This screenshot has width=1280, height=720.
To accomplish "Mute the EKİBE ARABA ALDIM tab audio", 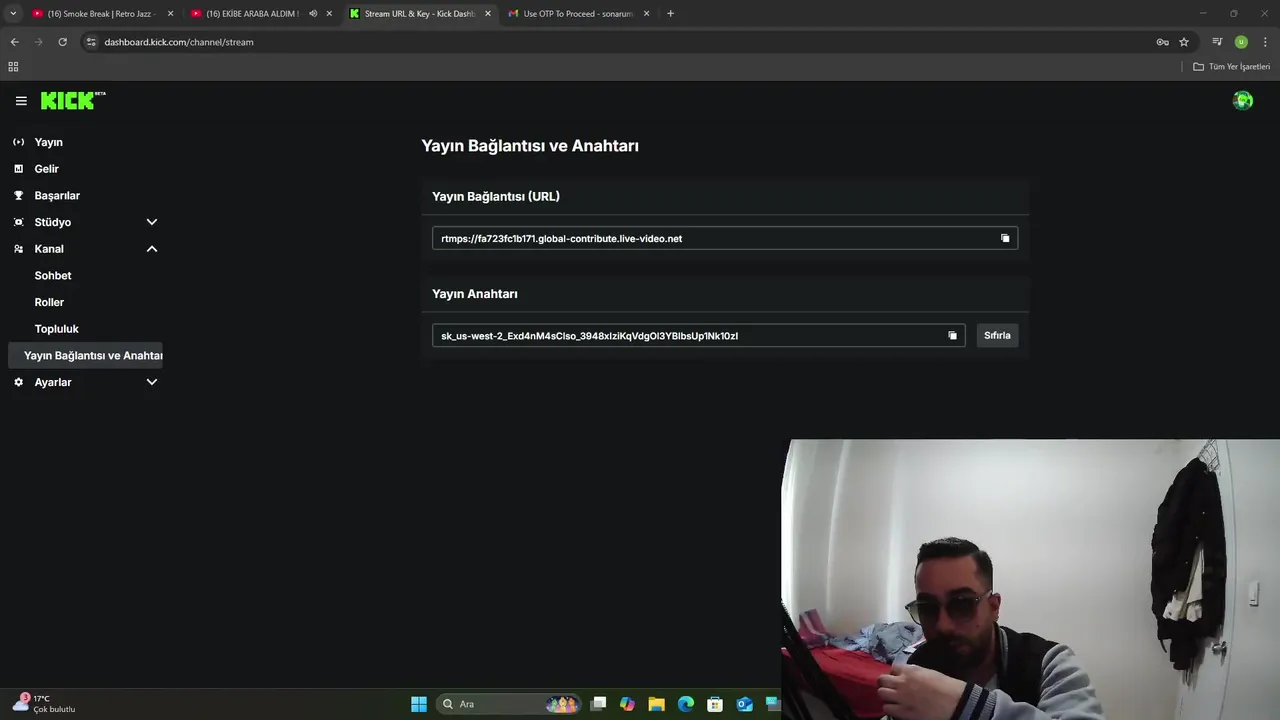I will point(313,14).
